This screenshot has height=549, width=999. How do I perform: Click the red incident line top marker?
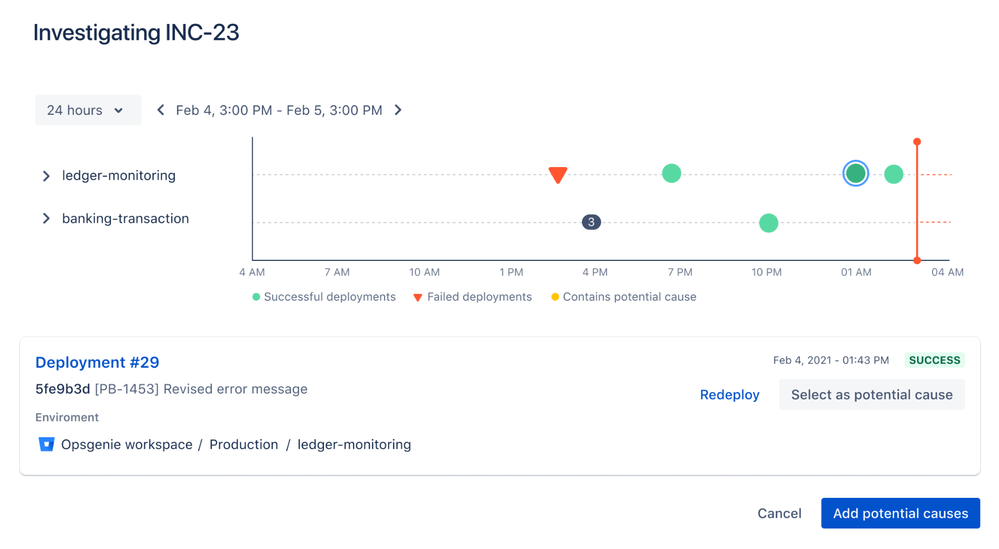click(x=917, y=141)
